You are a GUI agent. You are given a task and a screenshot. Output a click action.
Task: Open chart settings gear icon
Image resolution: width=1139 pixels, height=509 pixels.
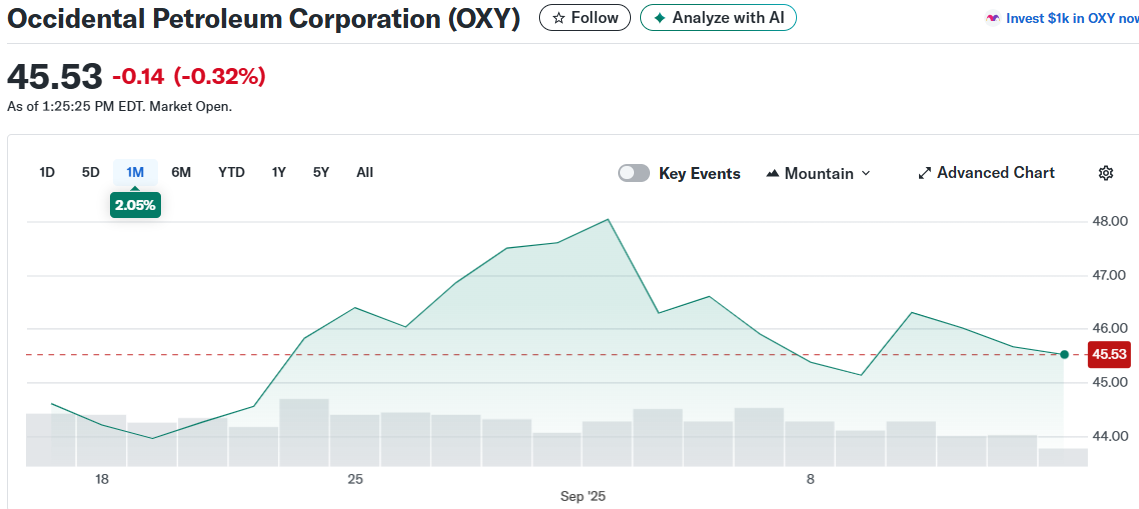click(1106, 173)
